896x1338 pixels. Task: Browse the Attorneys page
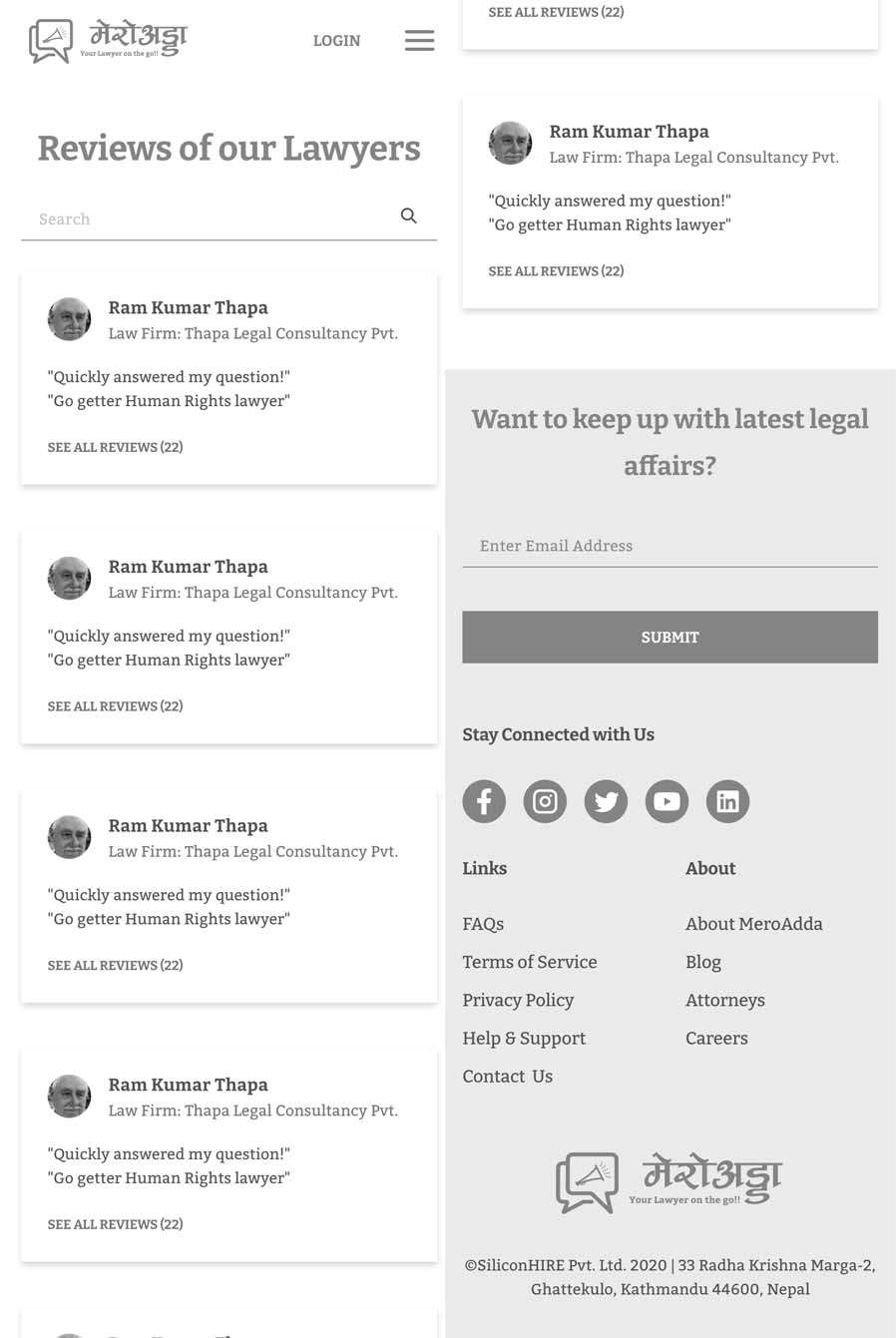(724, 1000)
